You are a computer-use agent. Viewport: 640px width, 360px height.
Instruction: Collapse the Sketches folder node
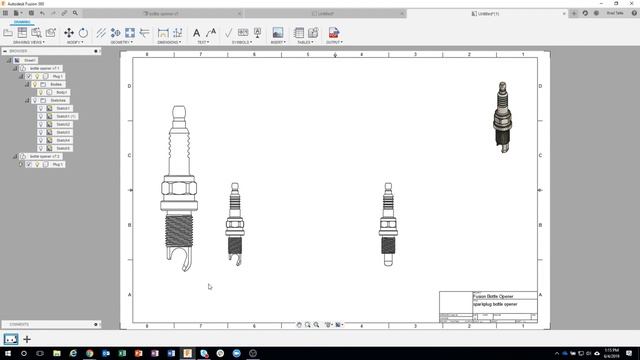(27, 100)
